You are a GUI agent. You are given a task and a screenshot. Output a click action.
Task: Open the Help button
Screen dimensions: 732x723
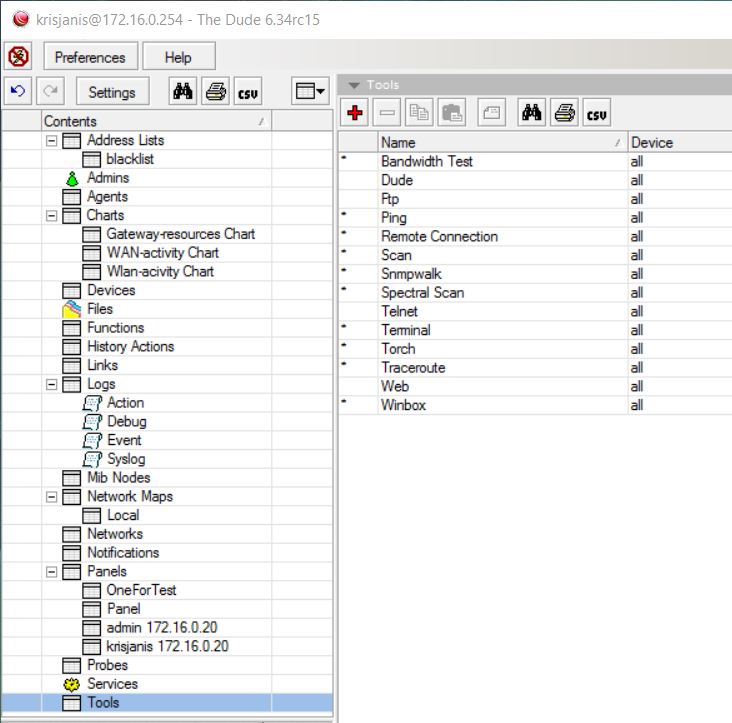(x=178, y=57)
